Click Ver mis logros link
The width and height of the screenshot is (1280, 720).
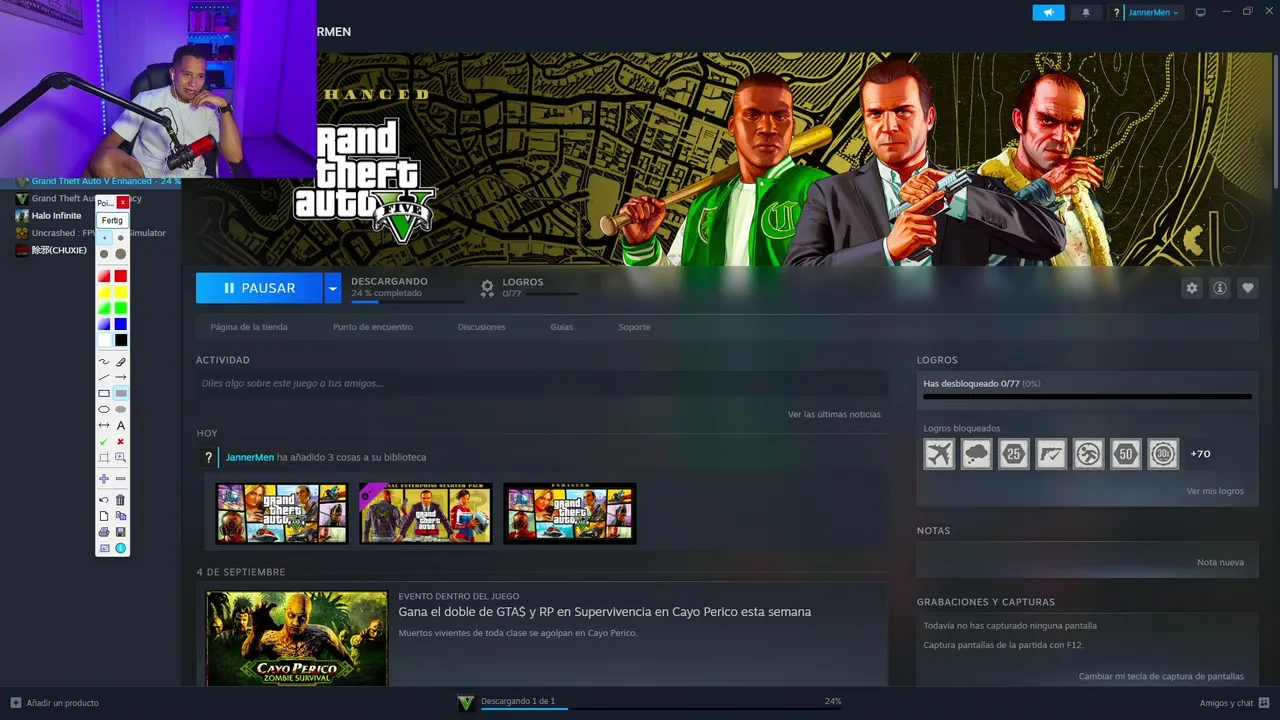click(x=1215, y=491)
